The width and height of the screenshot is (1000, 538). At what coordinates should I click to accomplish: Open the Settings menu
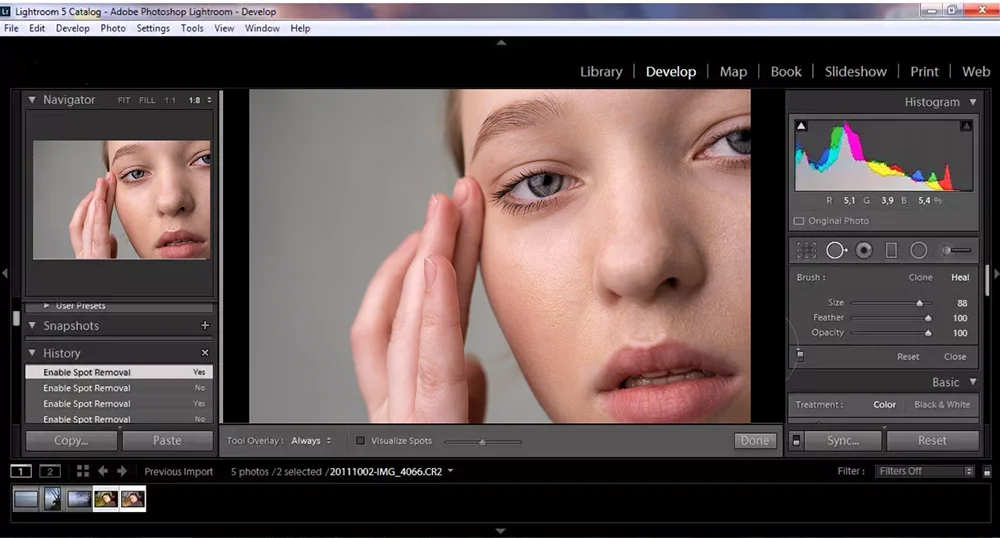click(153, 28)
